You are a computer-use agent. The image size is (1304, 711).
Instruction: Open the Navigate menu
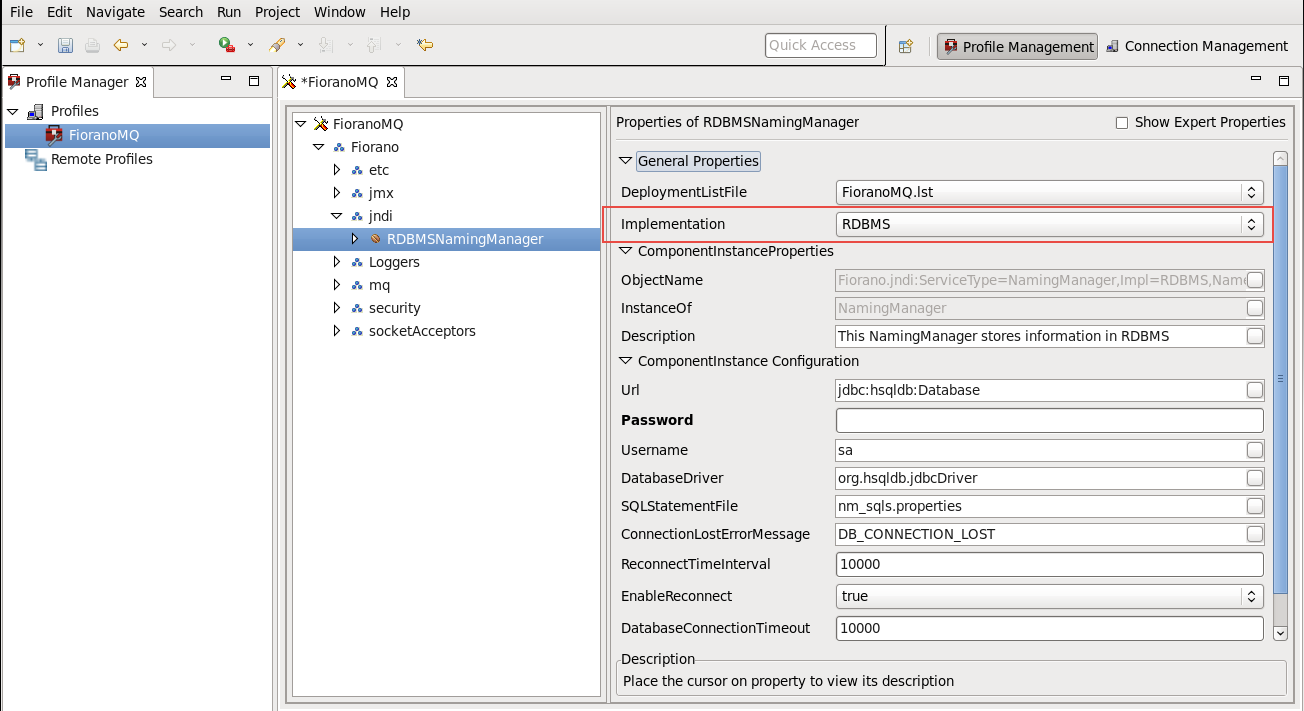point(115,12)
